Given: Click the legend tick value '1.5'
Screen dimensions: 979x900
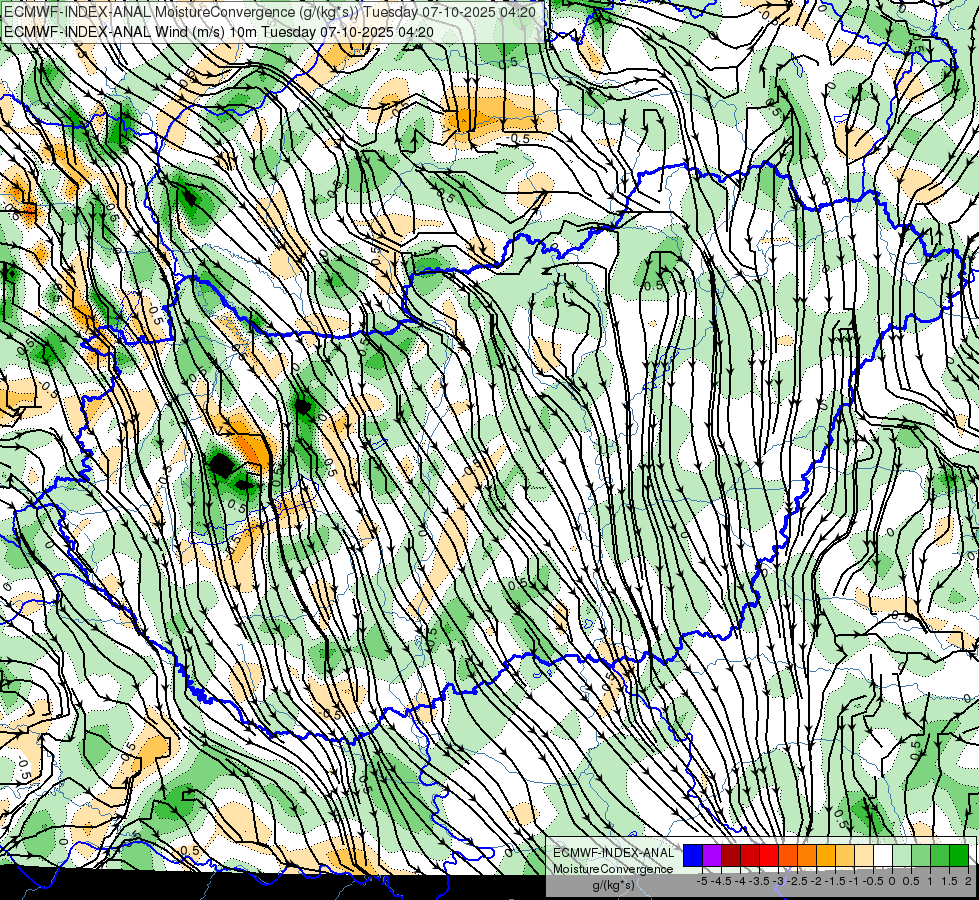Looking at the screenshot, I should coord(949,881).
